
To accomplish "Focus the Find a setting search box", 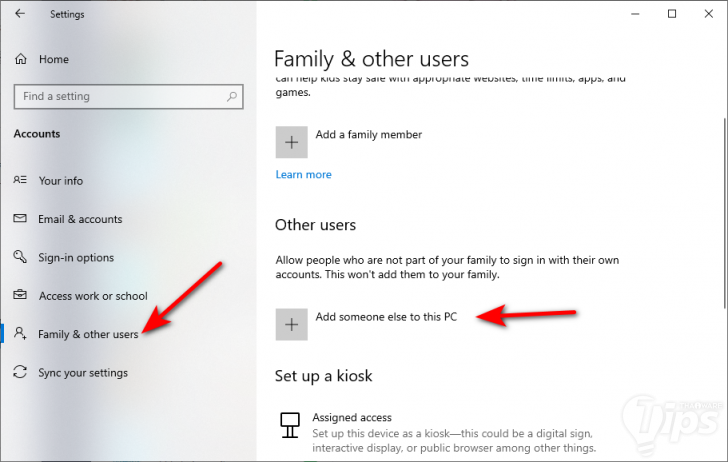I will point(120,97).
